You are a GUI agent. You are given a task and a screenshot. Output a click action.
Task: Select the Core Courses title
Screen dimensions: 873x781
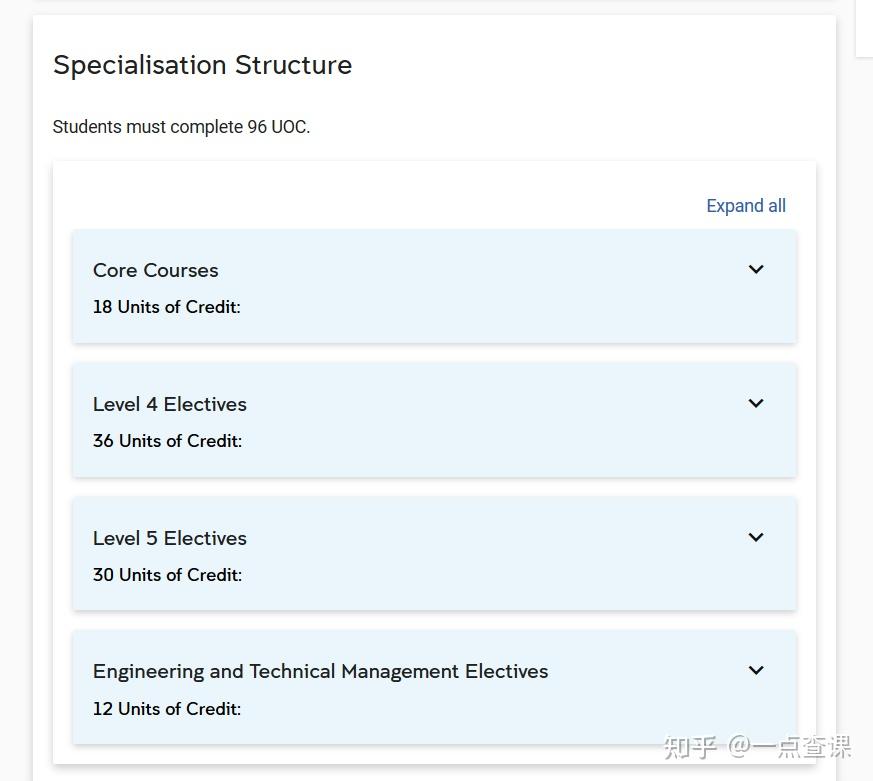click(155, 270)
